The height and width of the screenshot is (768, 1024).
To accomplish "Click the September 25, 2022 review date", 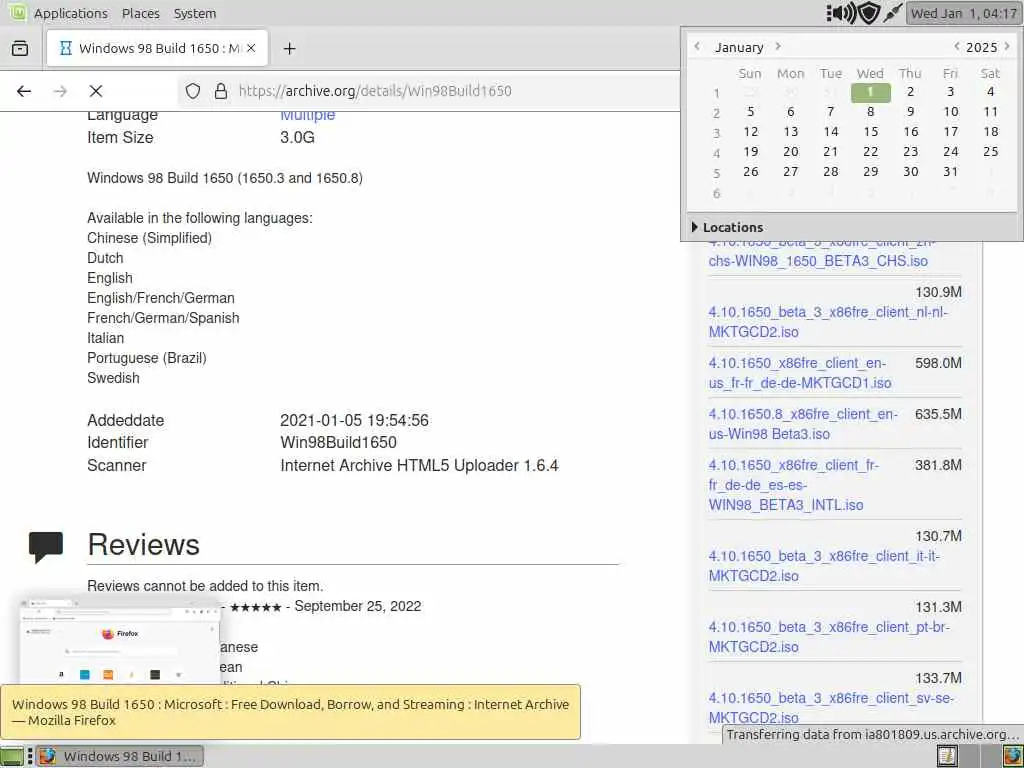I will [358, 606].
